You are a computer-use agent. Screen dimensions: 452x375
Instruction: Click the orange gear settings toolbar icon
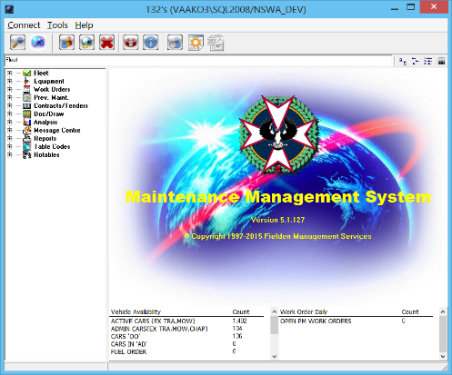tap(196, 42)
